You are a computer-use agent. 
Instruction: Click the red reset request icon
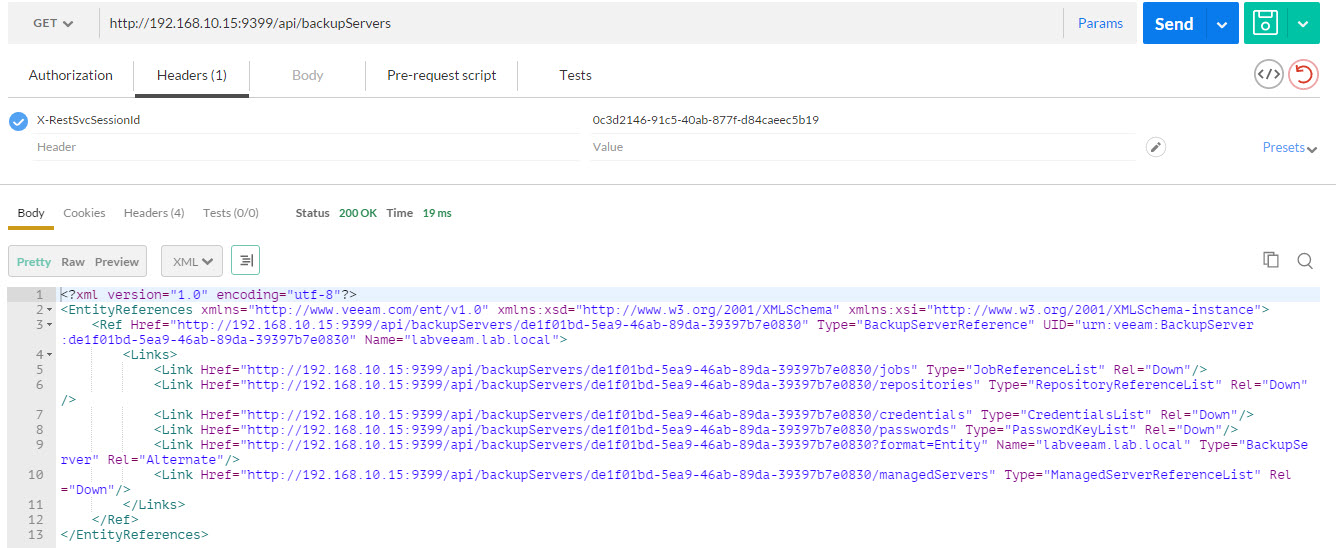1303,74
